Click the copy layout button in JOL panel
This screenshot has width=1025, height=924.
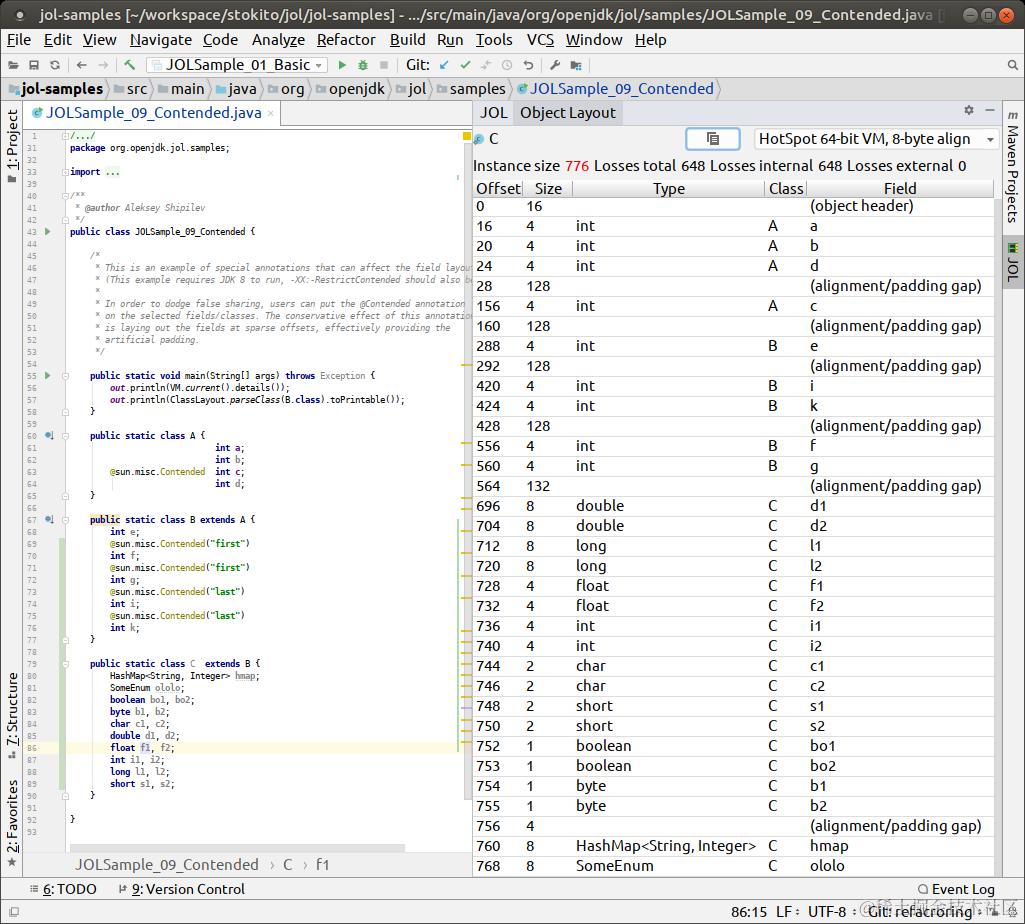click(x=713, y=139)
